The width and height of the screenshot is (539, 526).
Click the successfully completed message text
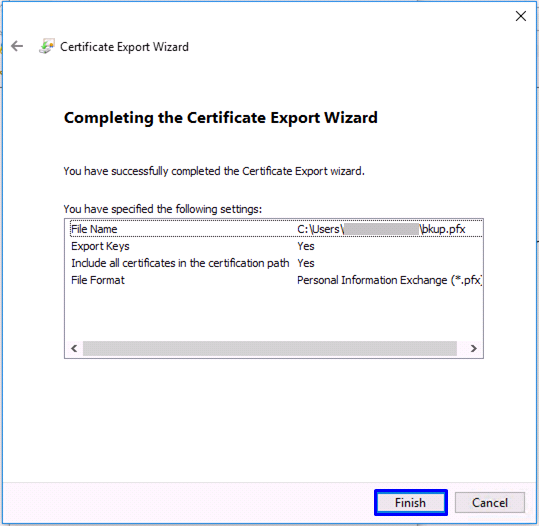coord(214,171)
